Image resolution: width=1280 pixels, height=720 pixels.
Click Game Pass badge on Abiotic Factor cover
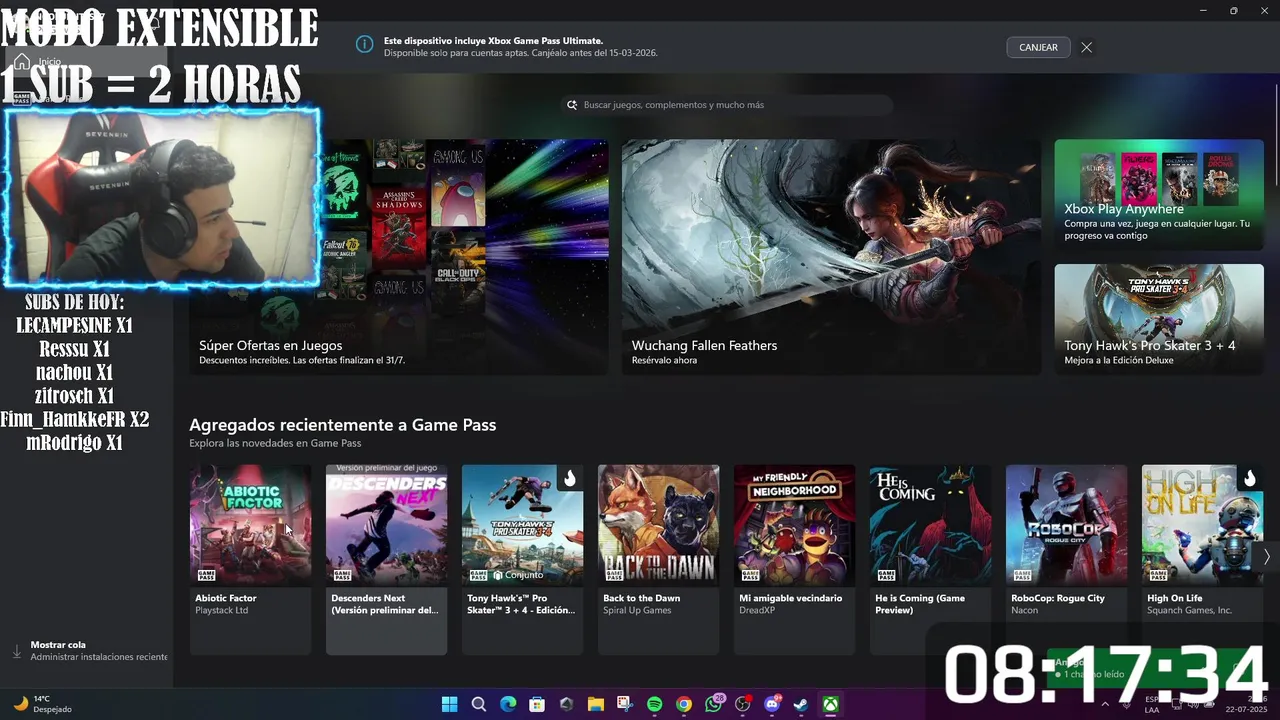pyautogui.click(x=206, y=575)
